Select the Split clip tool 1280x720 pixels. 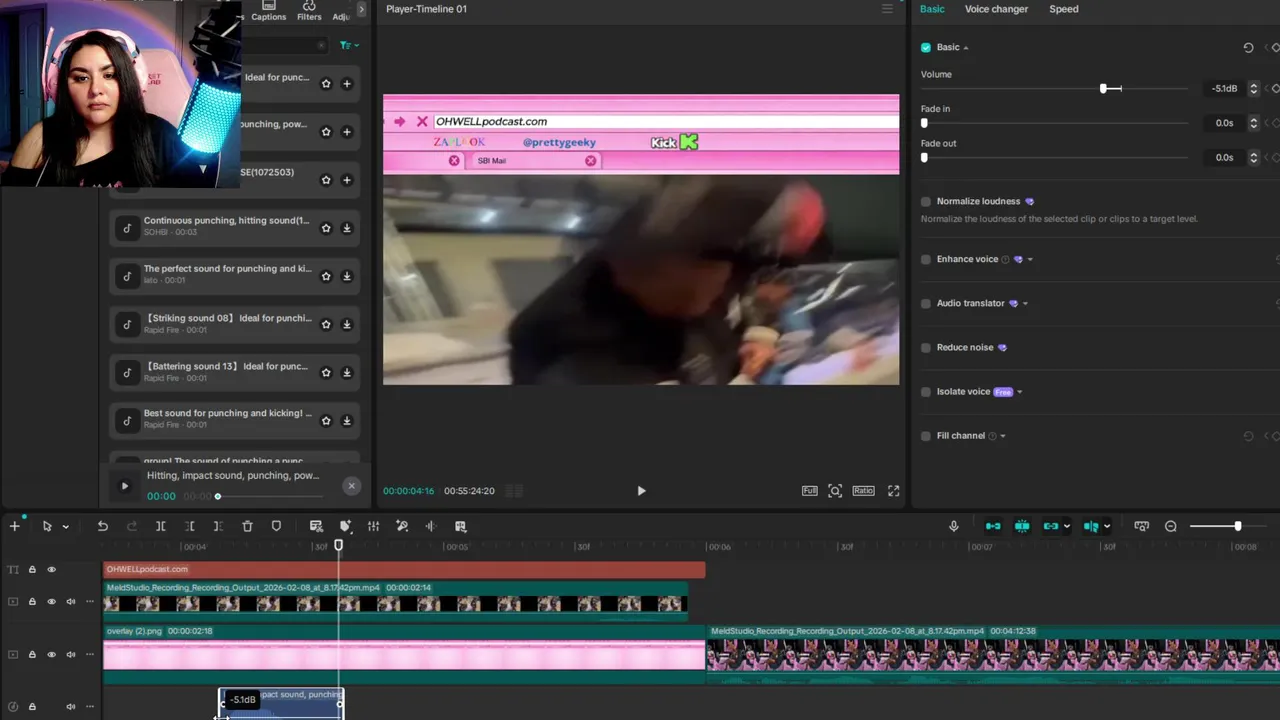click(x=160, y=526)
